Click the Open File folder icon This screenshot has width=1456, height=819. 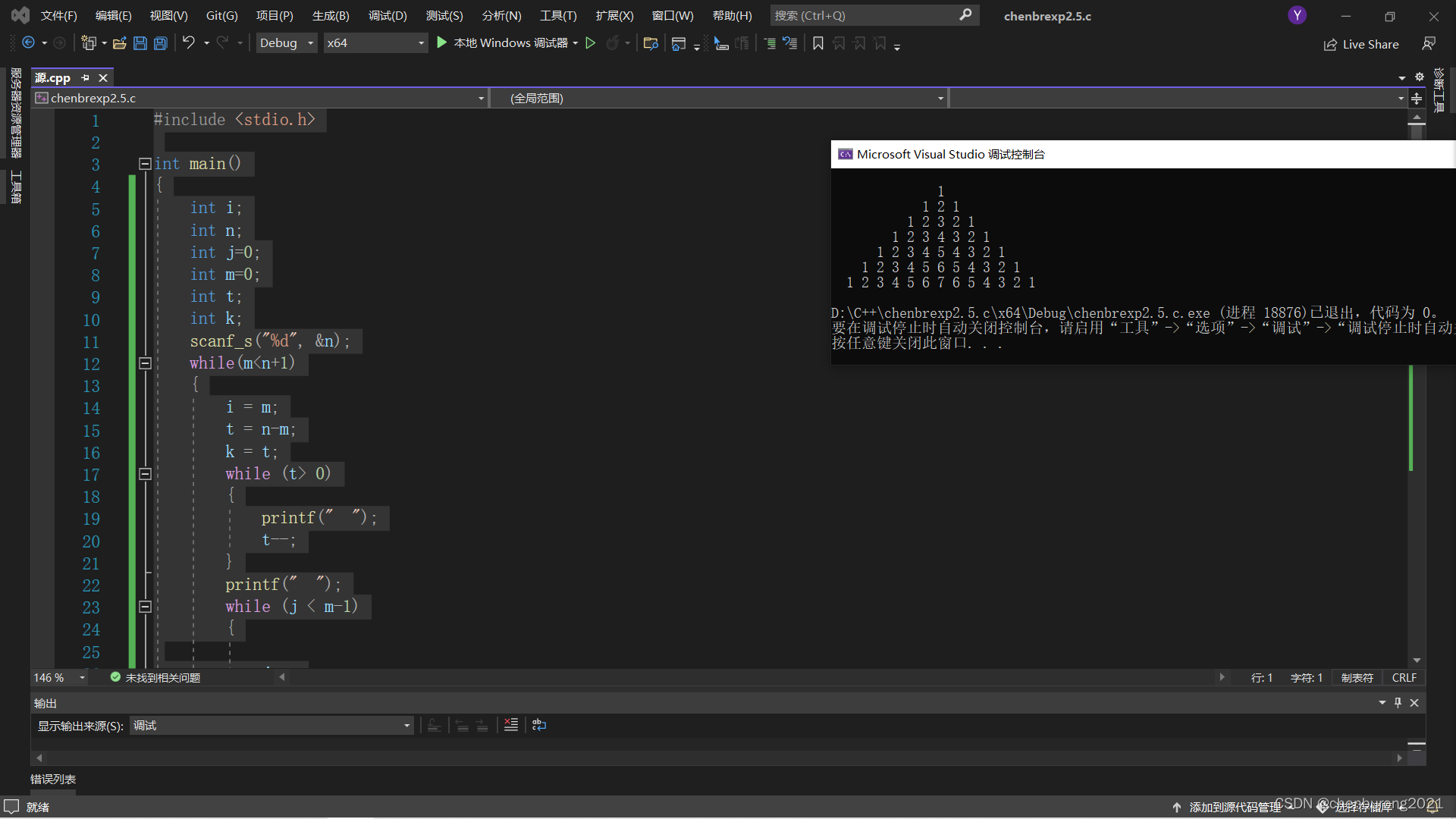(119, 43)
